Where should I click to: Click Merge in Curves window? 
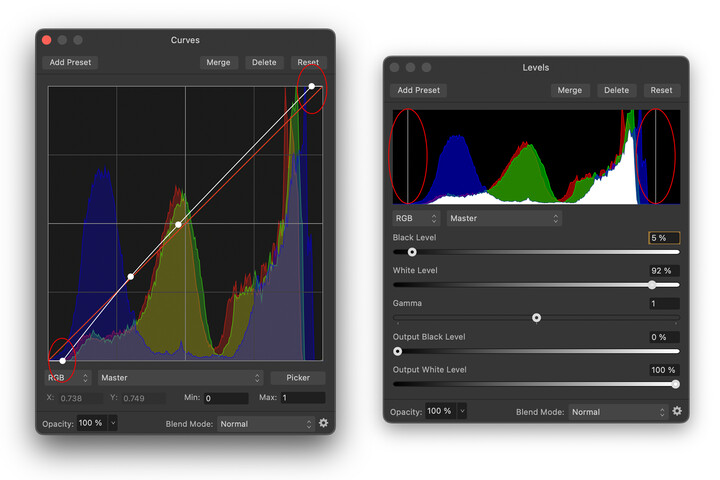218,62
